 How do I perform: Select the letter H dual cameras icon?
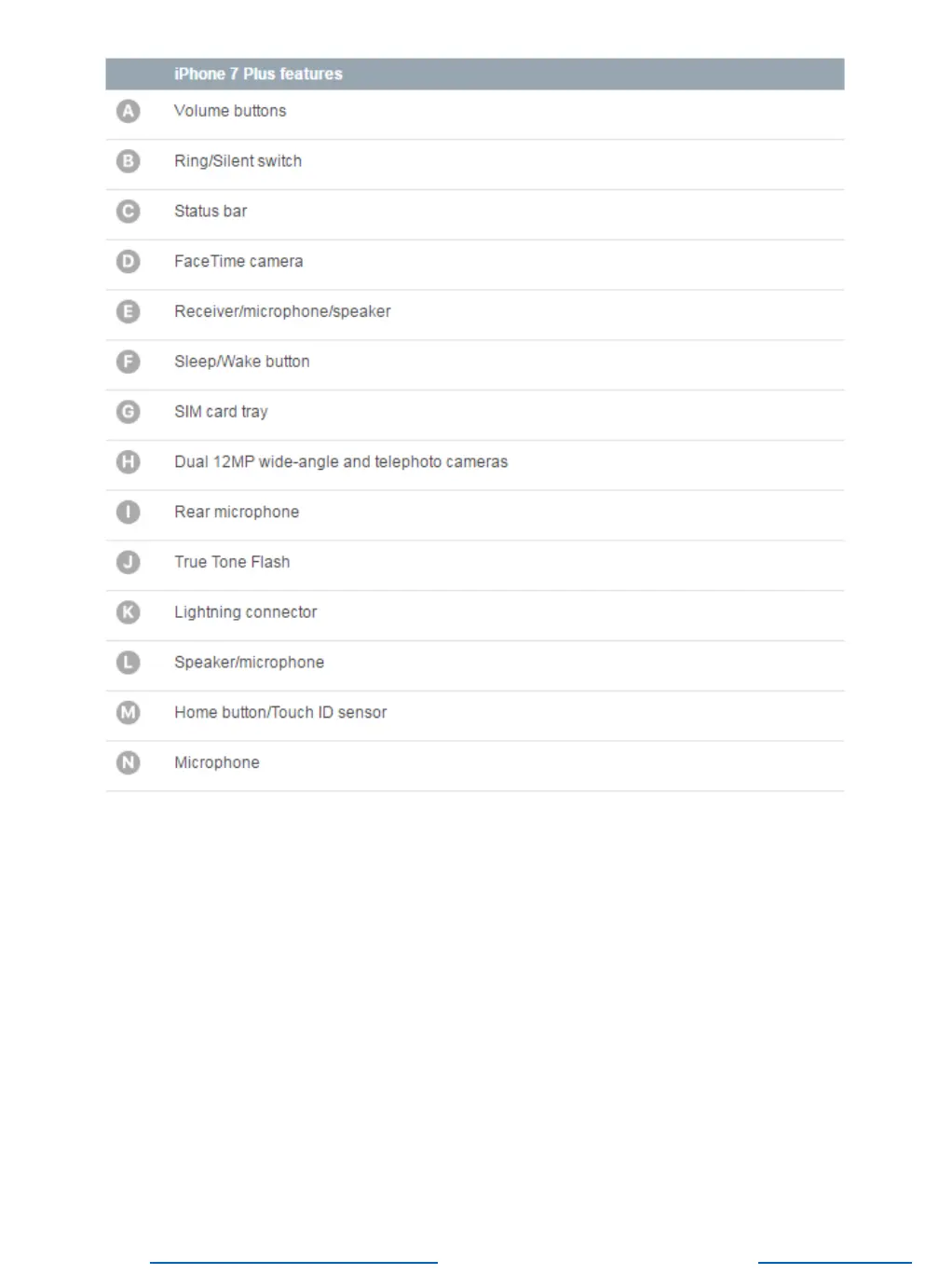click(x=128, y=461)
